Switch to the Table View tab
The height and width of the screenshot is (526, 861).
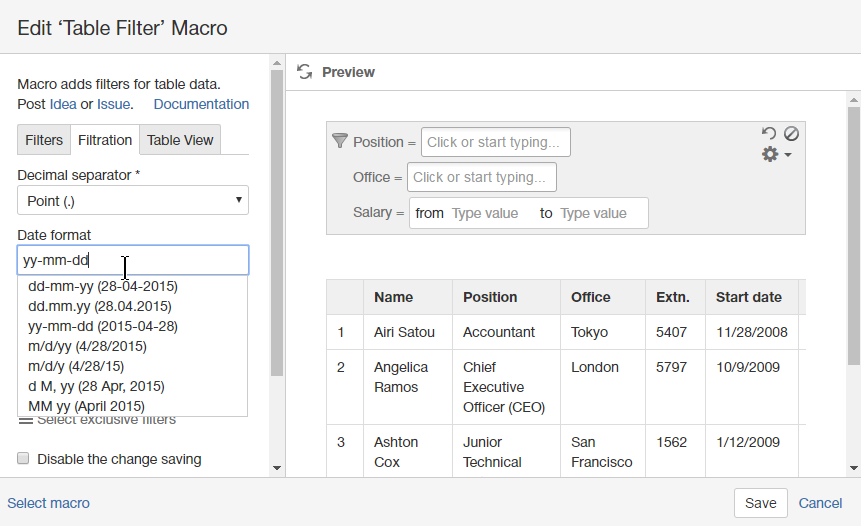point(180,140)
